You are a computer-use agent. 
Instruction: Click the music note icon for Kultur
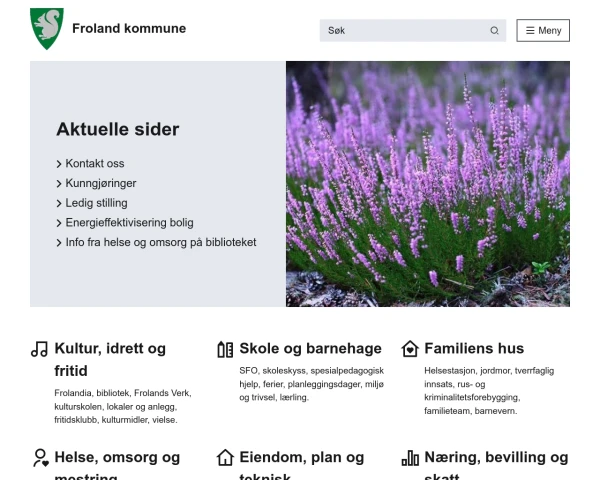pos(39,349)
